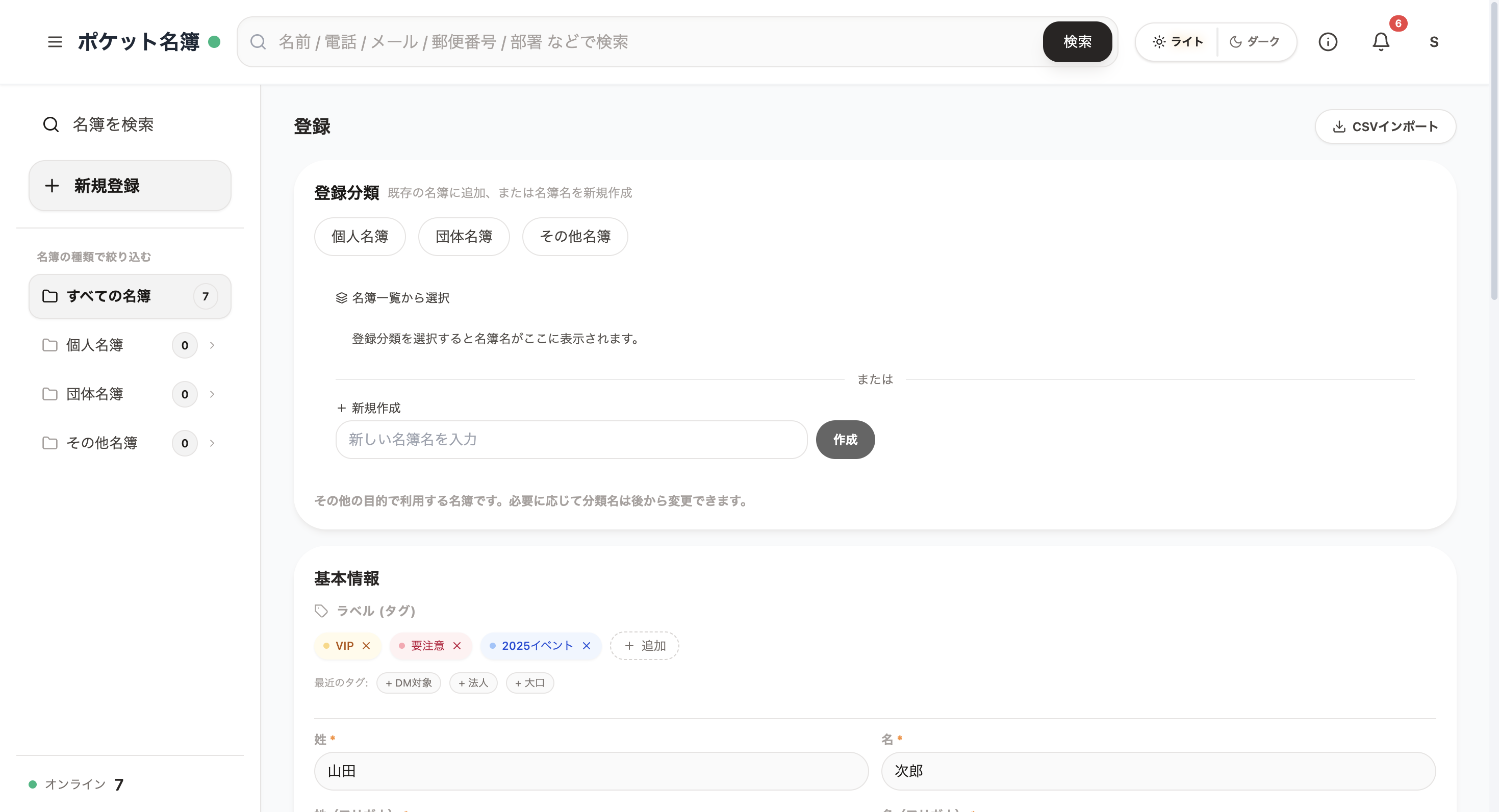The width and height of the screenshot is (1499, 812).
Task: Select the 個人名簿 registration chip
Action: (x=360, y=236)
